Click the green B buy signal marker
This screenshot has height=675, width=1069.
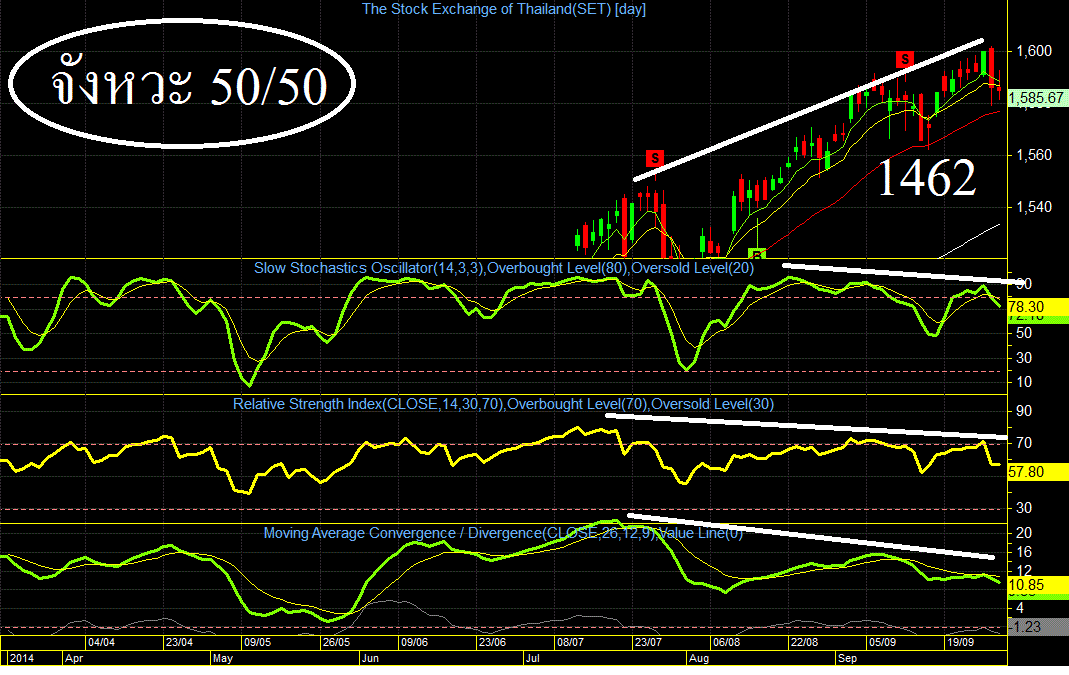click(757, 254)
